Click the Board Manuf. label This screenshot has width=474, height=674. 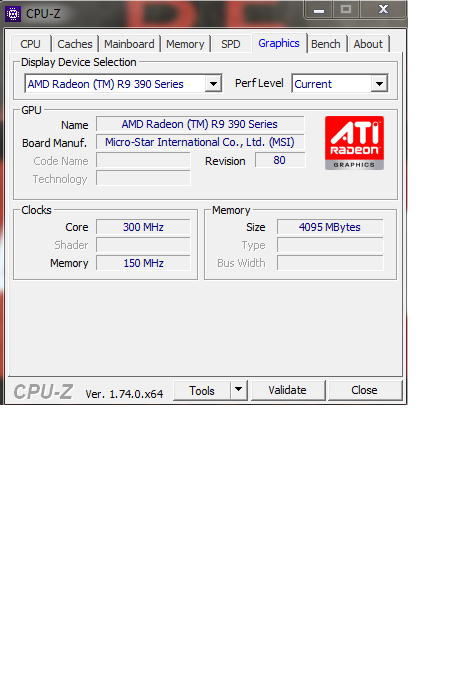55,143
